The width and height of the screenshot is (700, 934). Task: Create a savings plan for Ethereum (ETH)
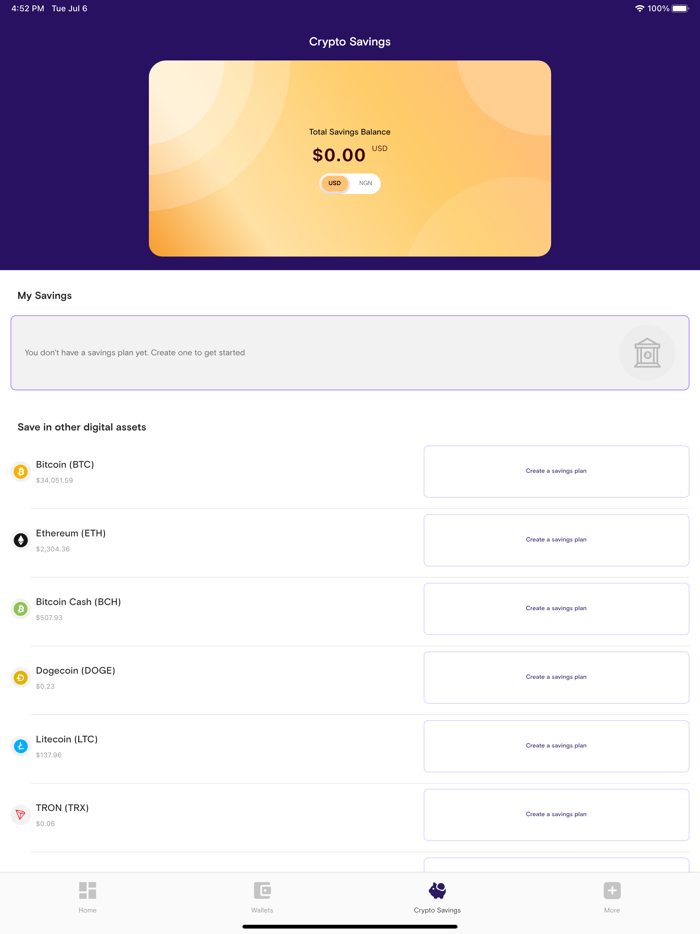click(x=556, y=540)
